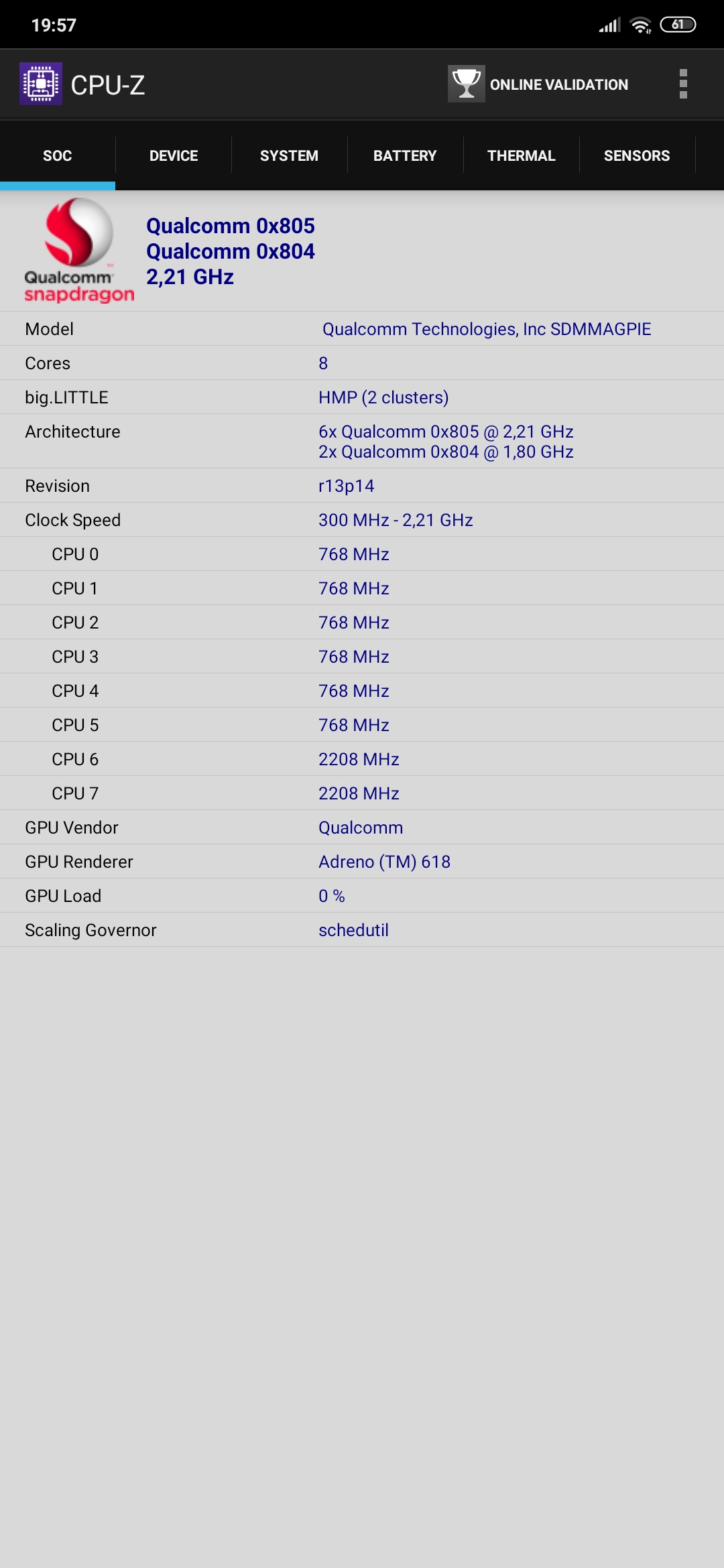Tap the GPU Renderer Adreno 618 row
The width and height of the screenshot is (724, 1568).
tap(362, 862)
